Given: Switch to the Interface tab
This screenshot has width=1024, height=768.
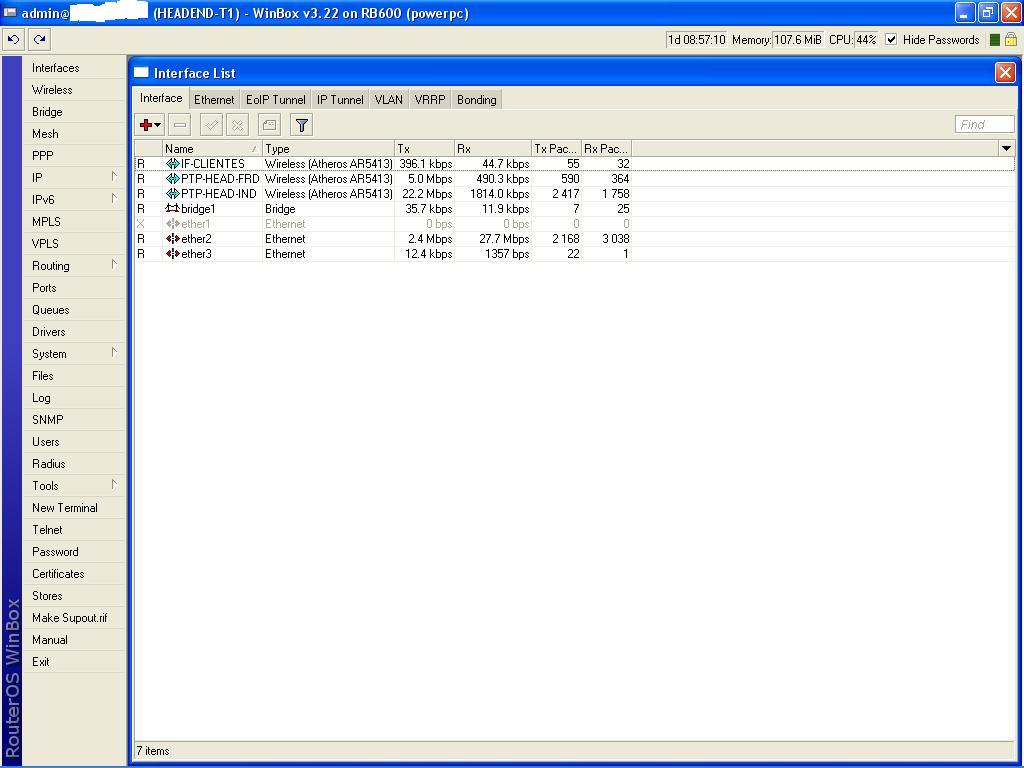Looking at the screenshot, I should point(161,98).
